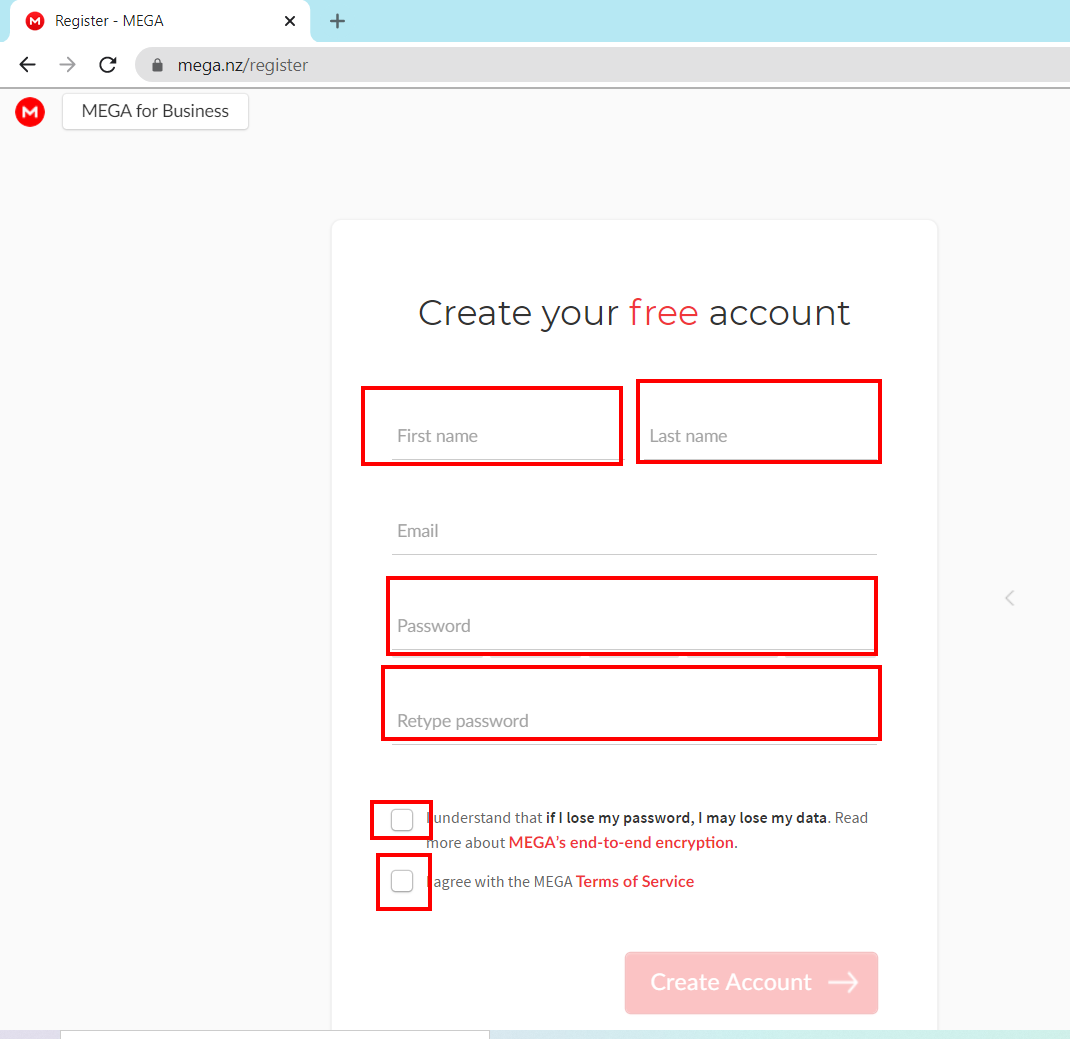Image resolution: width=1070 pixels, height=1039 pixels.
Task: Close the Register - MEGA tab
Action: tap(289, 21)
